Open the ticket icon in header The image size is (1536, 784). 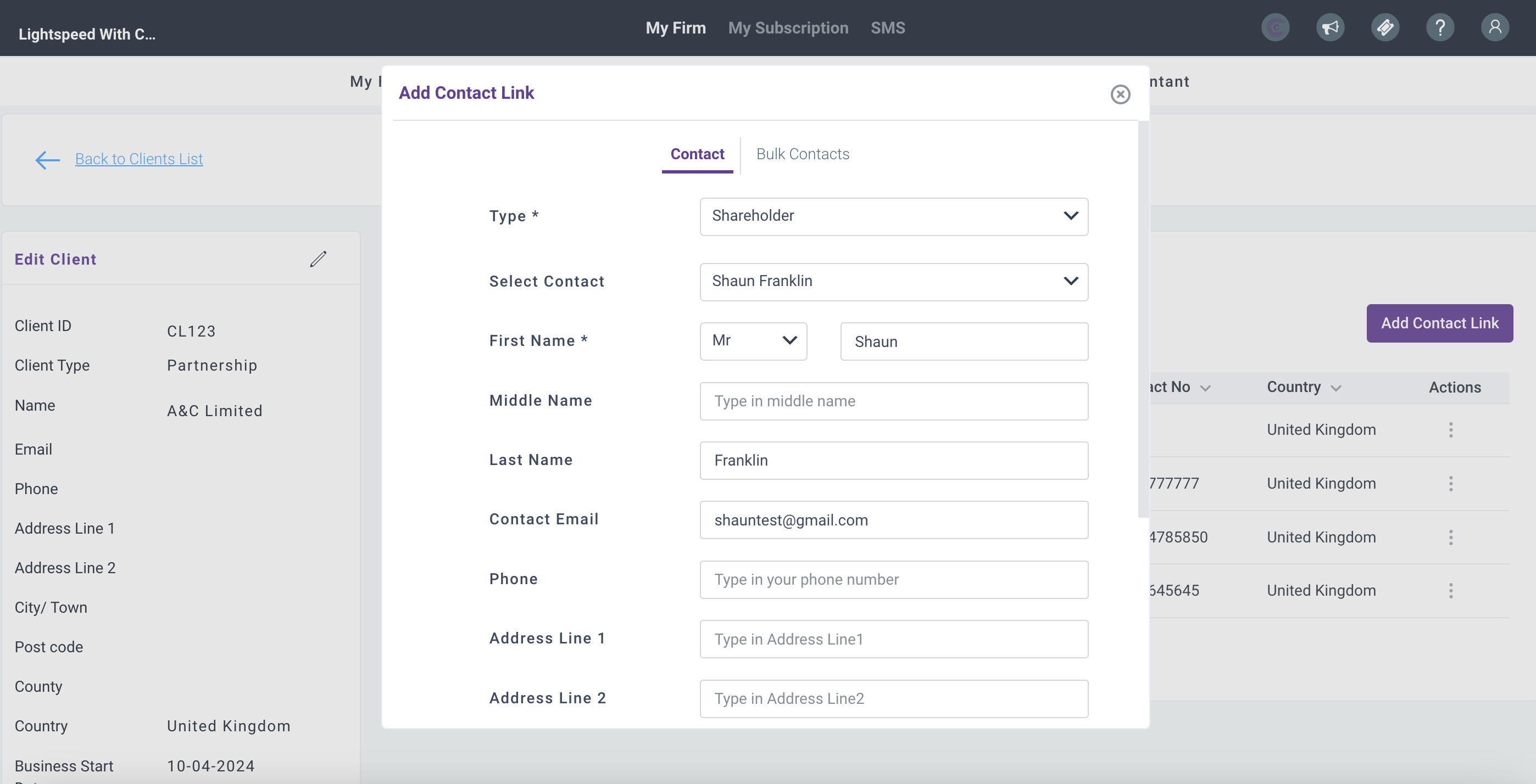[1384, 27]
